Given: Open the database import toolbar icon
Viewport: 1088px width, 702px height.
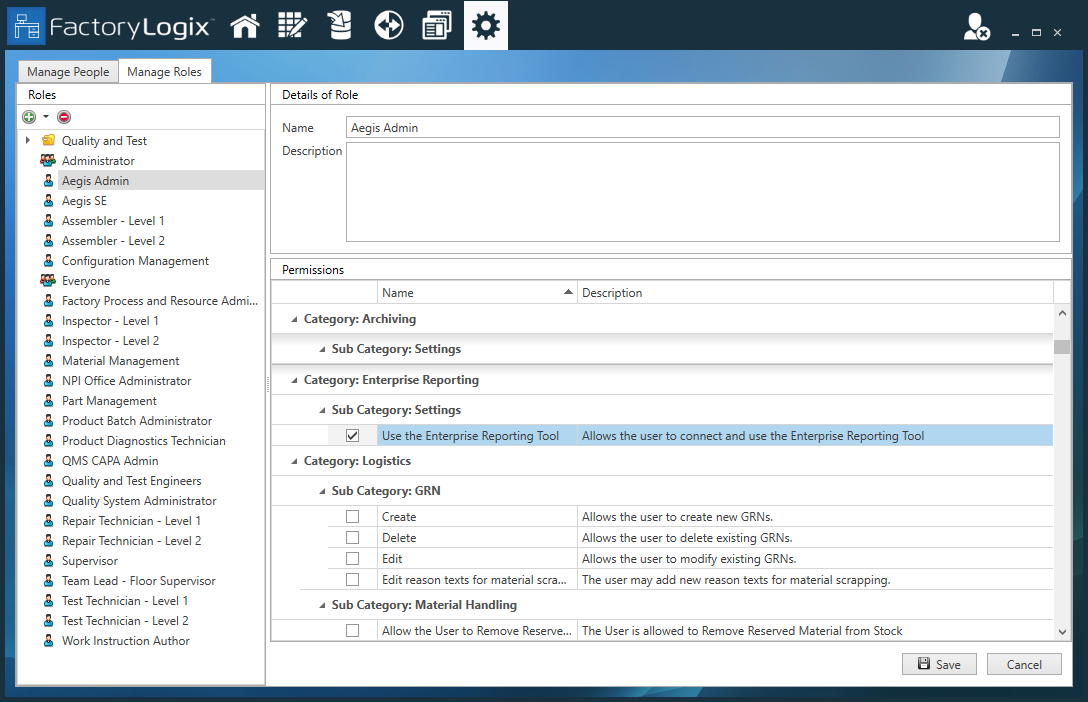Looking at the screenshot, I should tap(340, 25).
